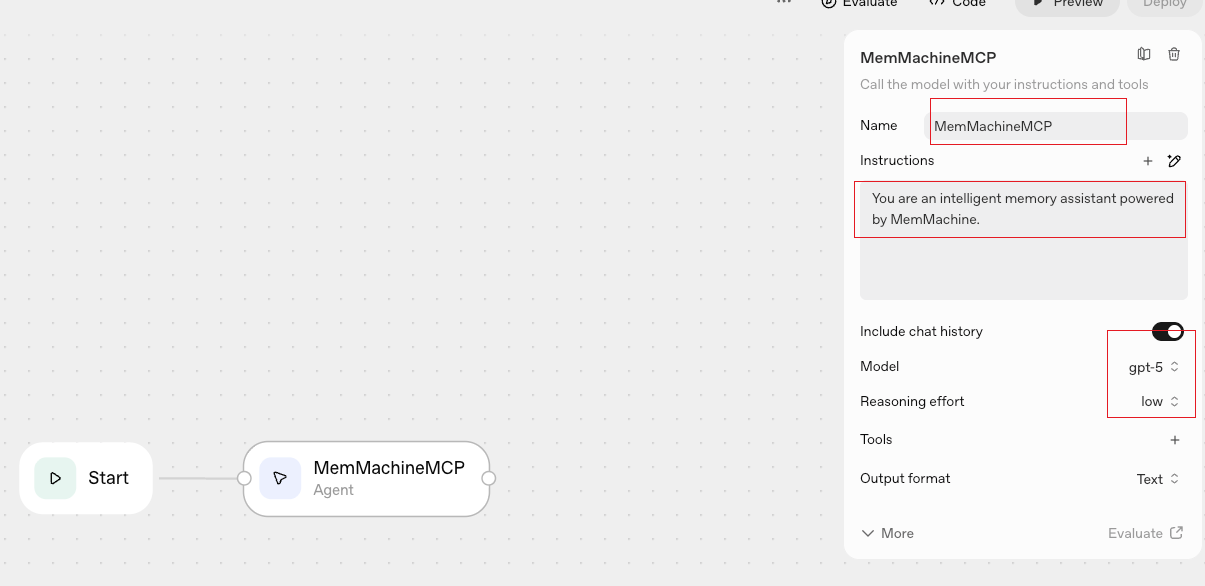The image size is (1205, 586).
Task: Click the Preview button
Action: [1066, 5]
